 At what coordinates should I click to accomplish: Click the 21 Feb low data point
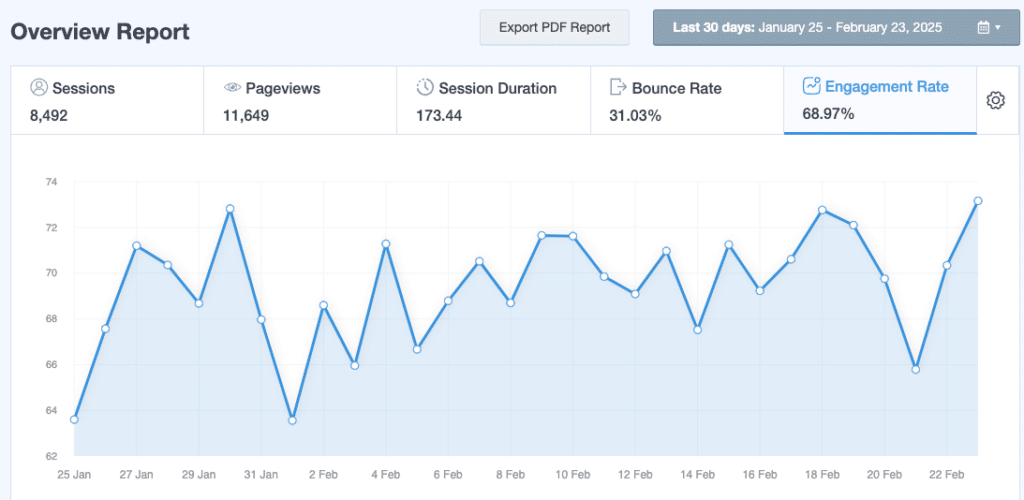pos(915,369)
